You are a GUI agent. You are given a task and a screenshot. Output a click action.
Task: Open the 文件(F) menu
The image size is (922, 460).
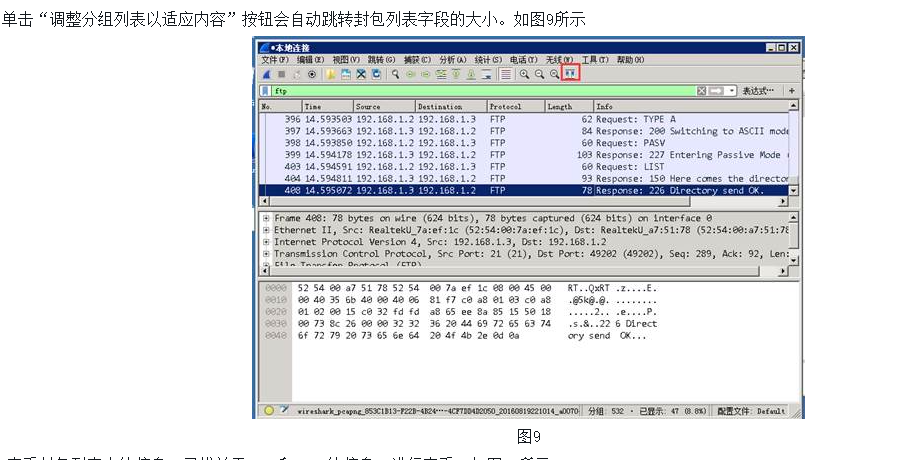(275, 60)
